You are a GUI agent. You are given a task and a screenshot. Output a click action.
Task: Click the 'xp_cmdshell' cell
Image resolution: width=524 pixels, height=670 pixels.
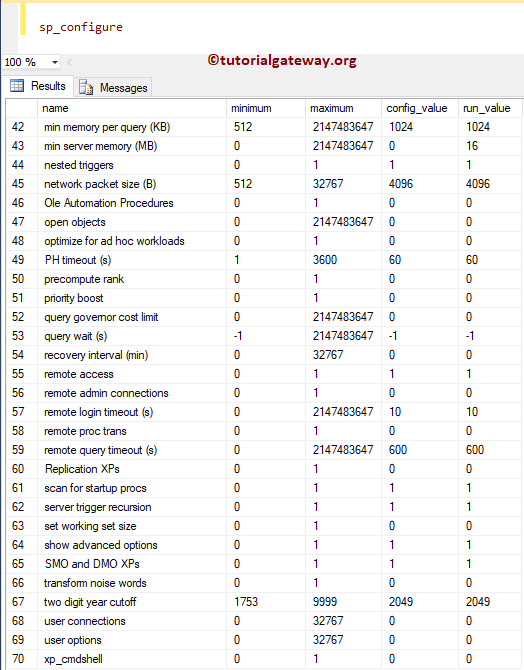coord(132,659)
